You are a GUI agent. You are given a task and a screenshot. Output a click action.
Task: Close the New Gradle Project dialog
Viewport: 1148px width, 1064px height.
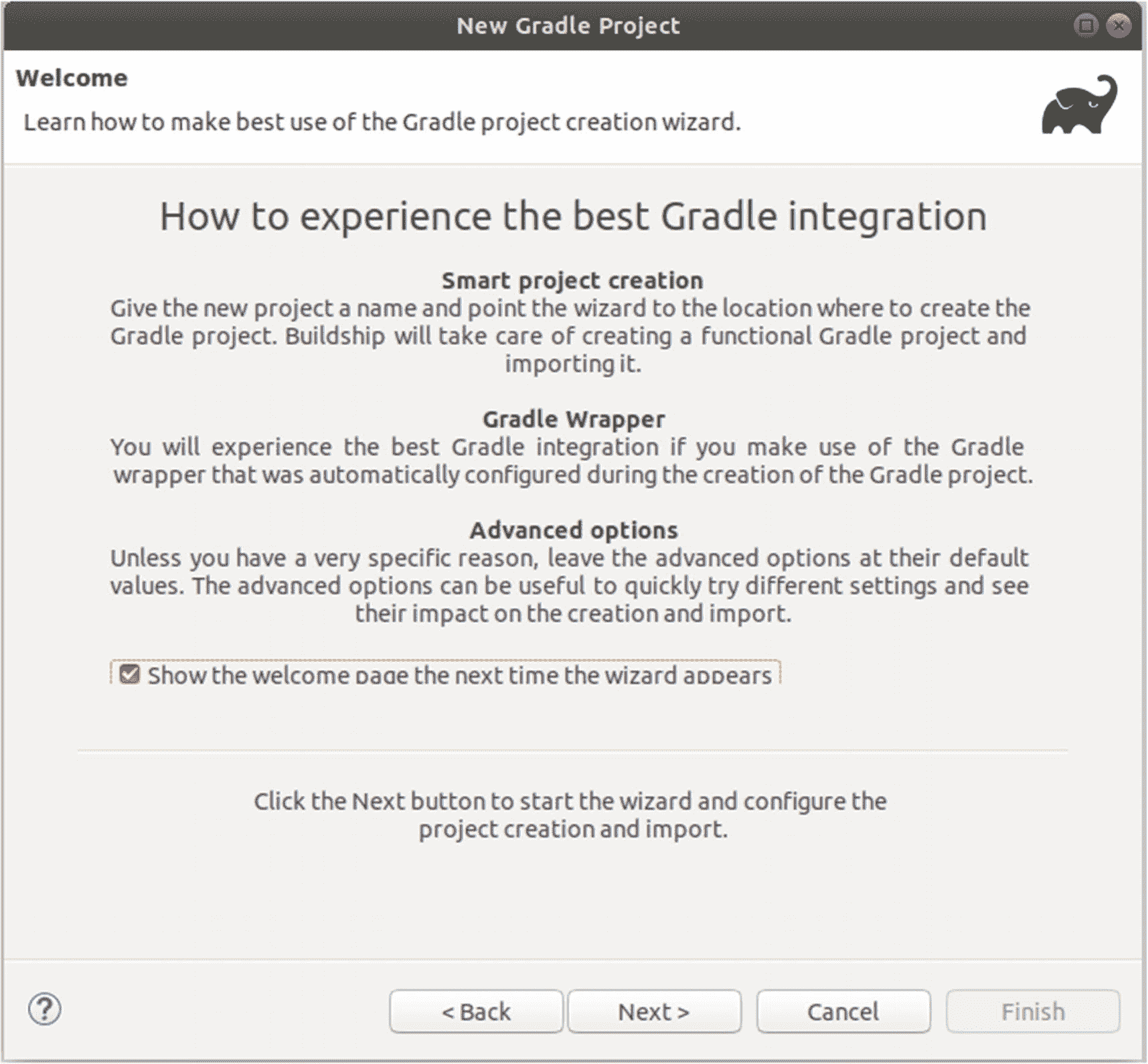pos(1119,25)
